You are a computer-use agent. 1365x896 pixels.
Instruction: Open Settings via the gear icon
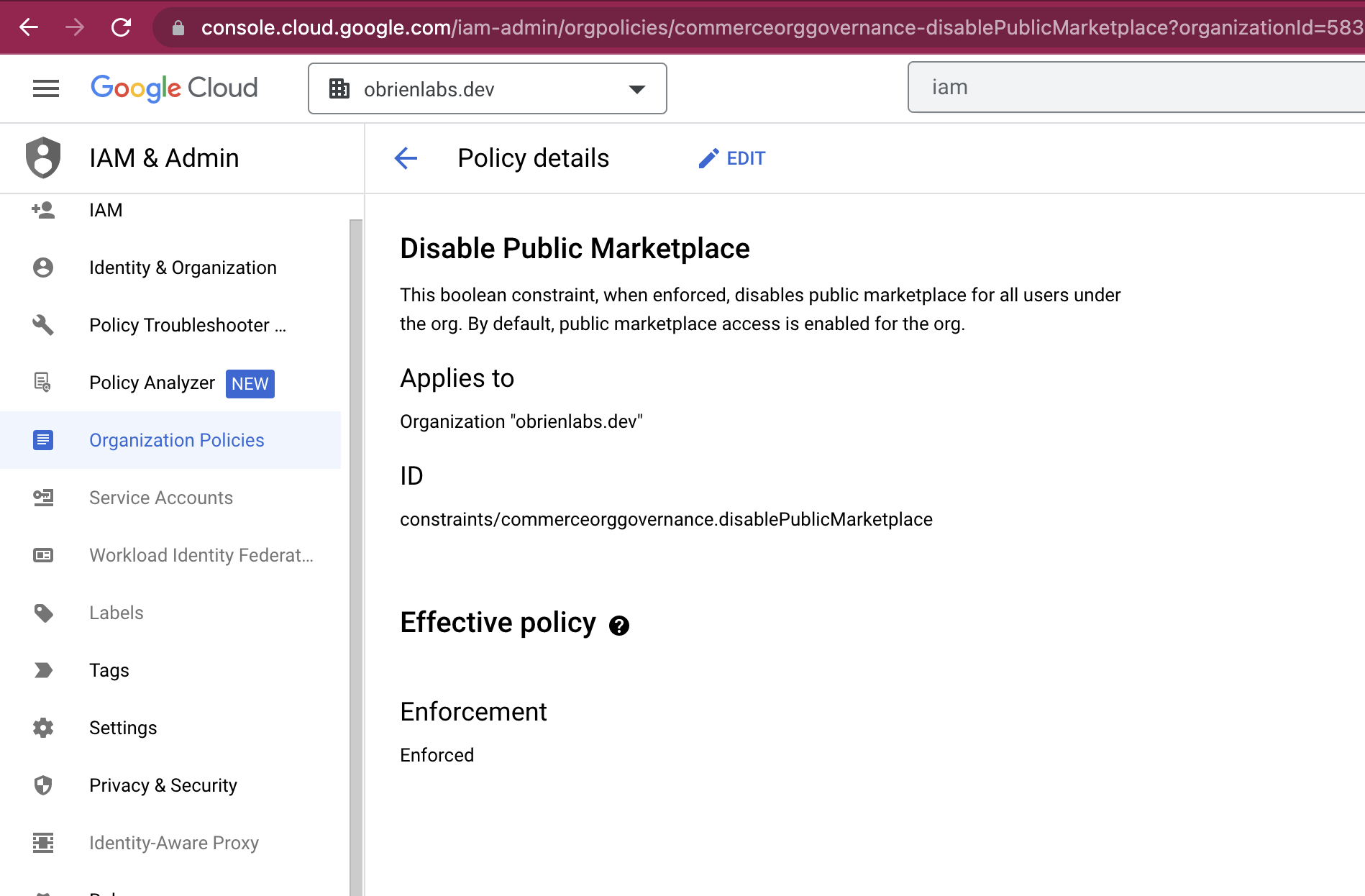coord(43,727)
